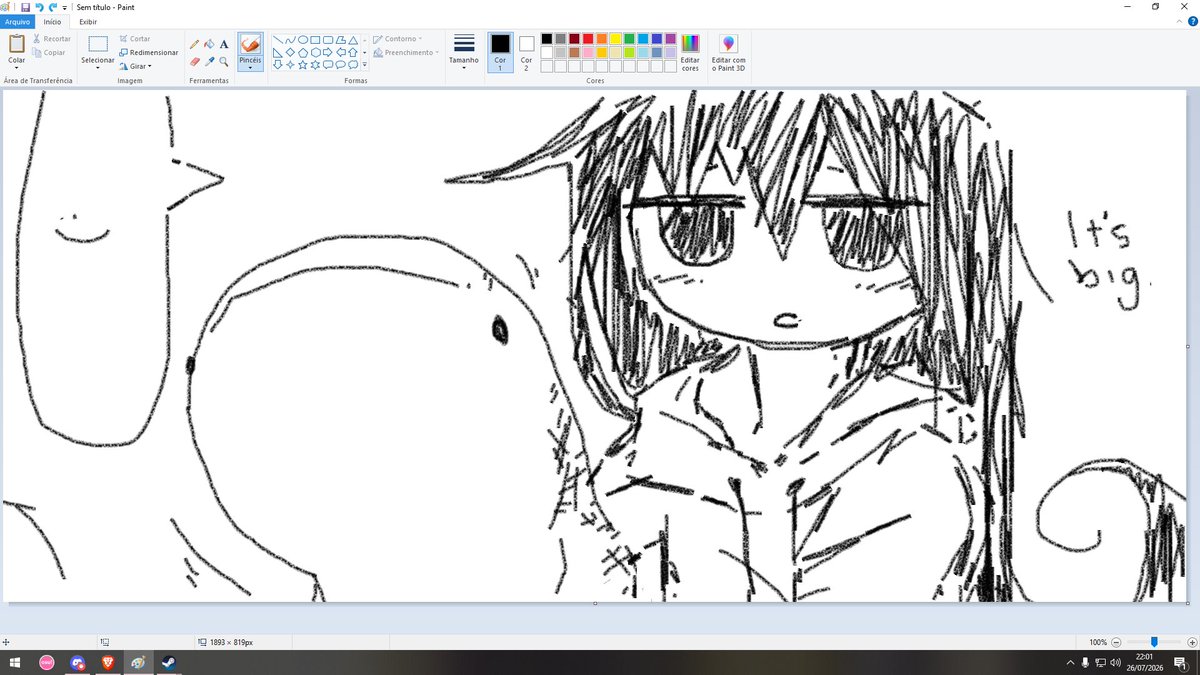This screenshot has height=675, width=1200.
Task: Select the Fill with color bucket tool
Action: tap(209, 44)
